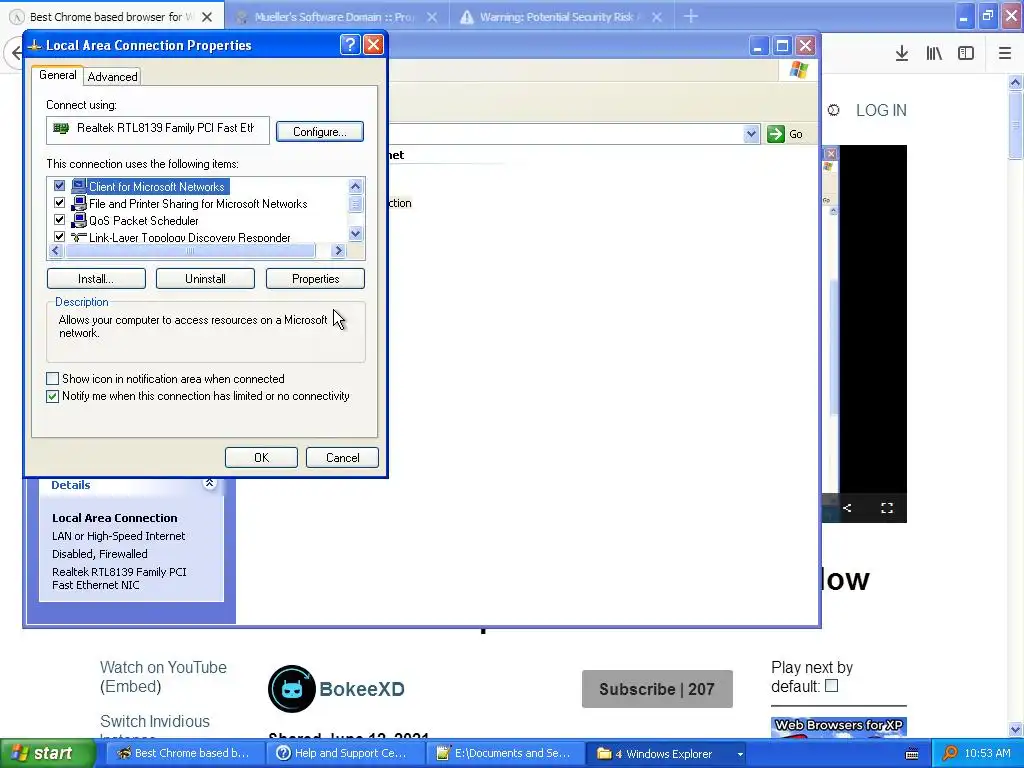Screen dimensions: 1024x768
Task: Toggle File and Printer Sharing checkbox
Action: 59,203
